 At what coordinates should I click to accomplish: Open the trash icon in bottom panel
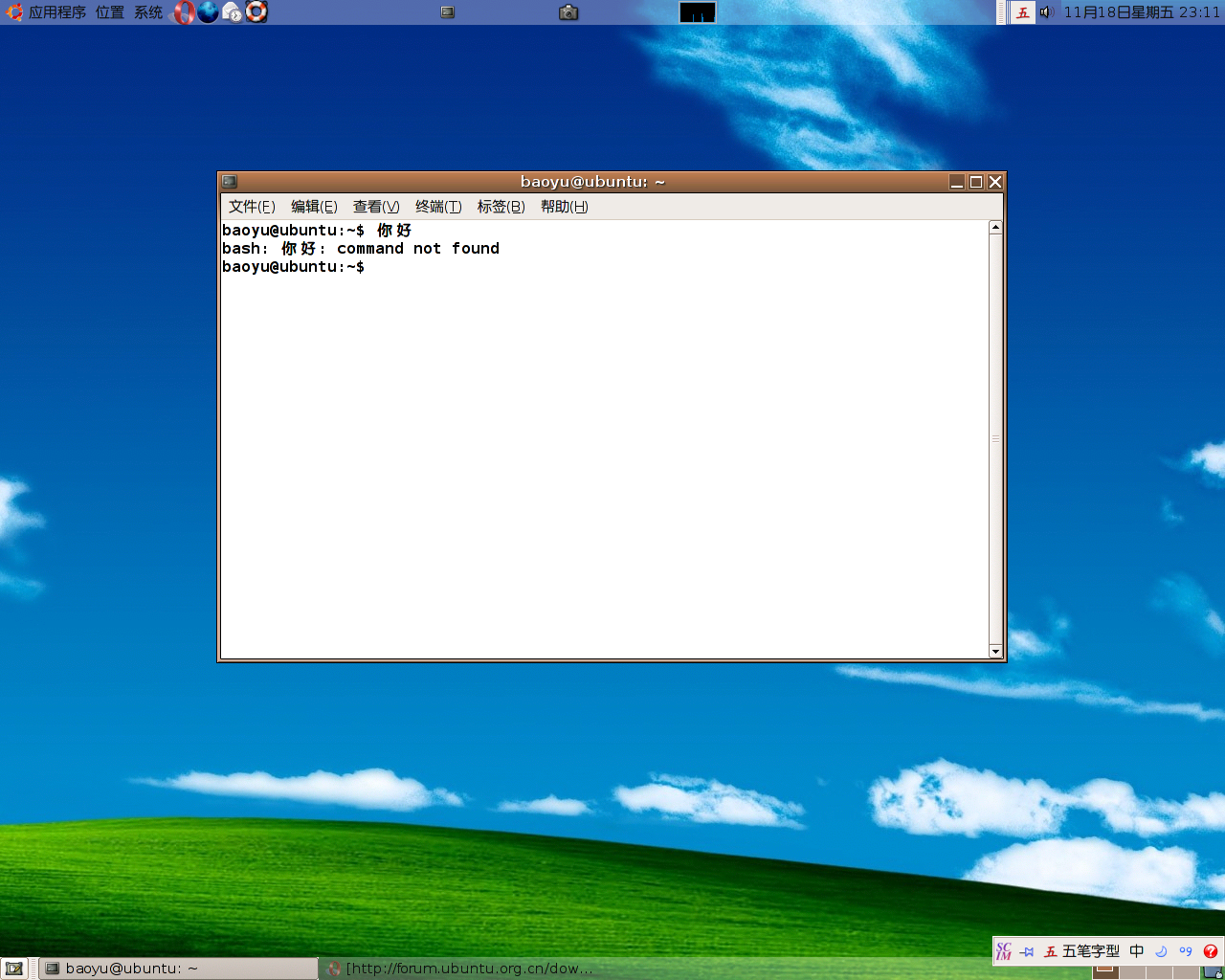point(1213,972)
